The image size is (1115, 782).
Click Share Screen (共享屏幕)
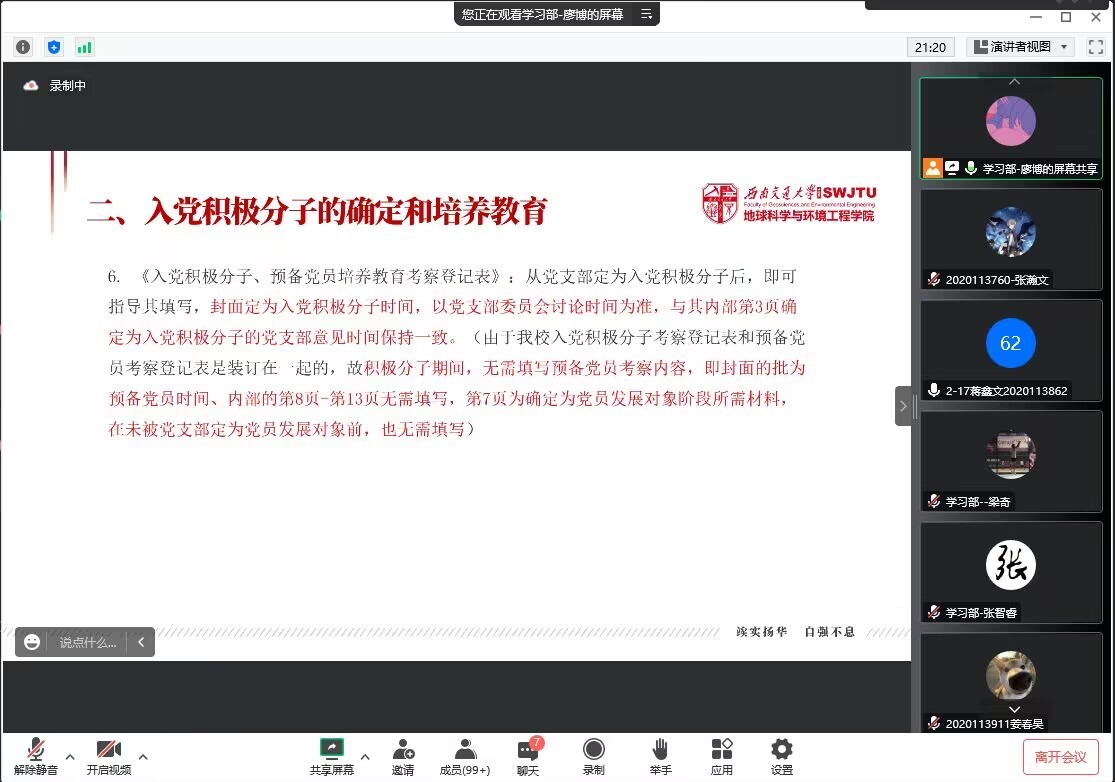click(331, 757)
